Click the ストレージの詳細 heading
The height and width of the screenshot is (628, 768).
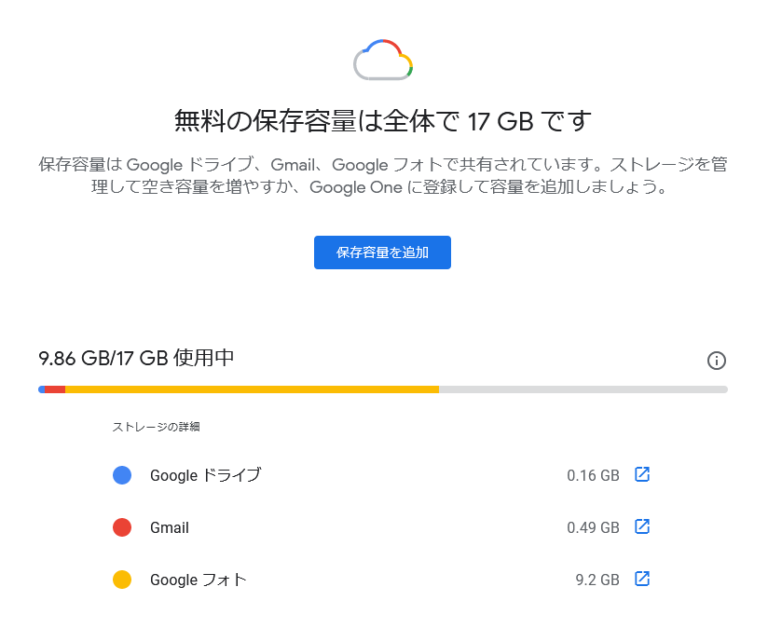click(x=156, y=427)
